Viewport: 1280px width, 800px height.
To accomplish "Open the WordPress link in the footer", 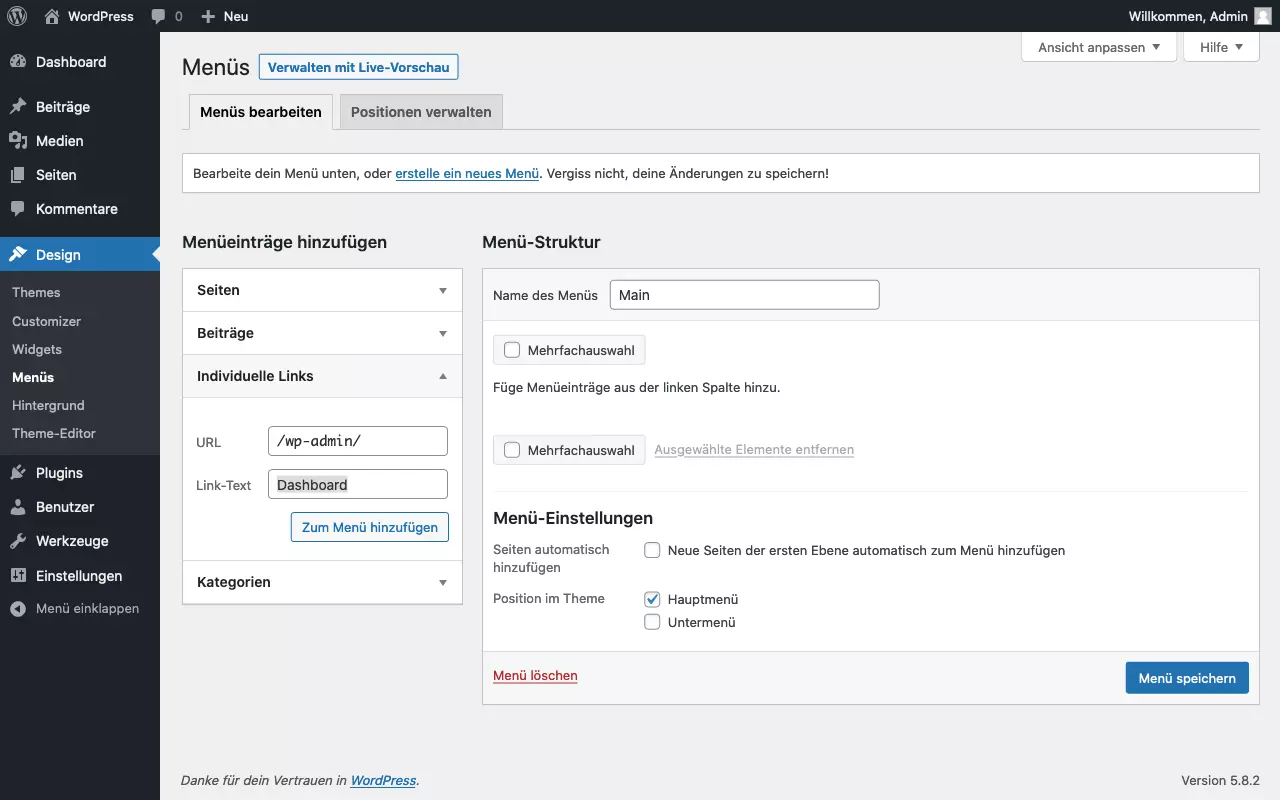I will tap(383, 780).
